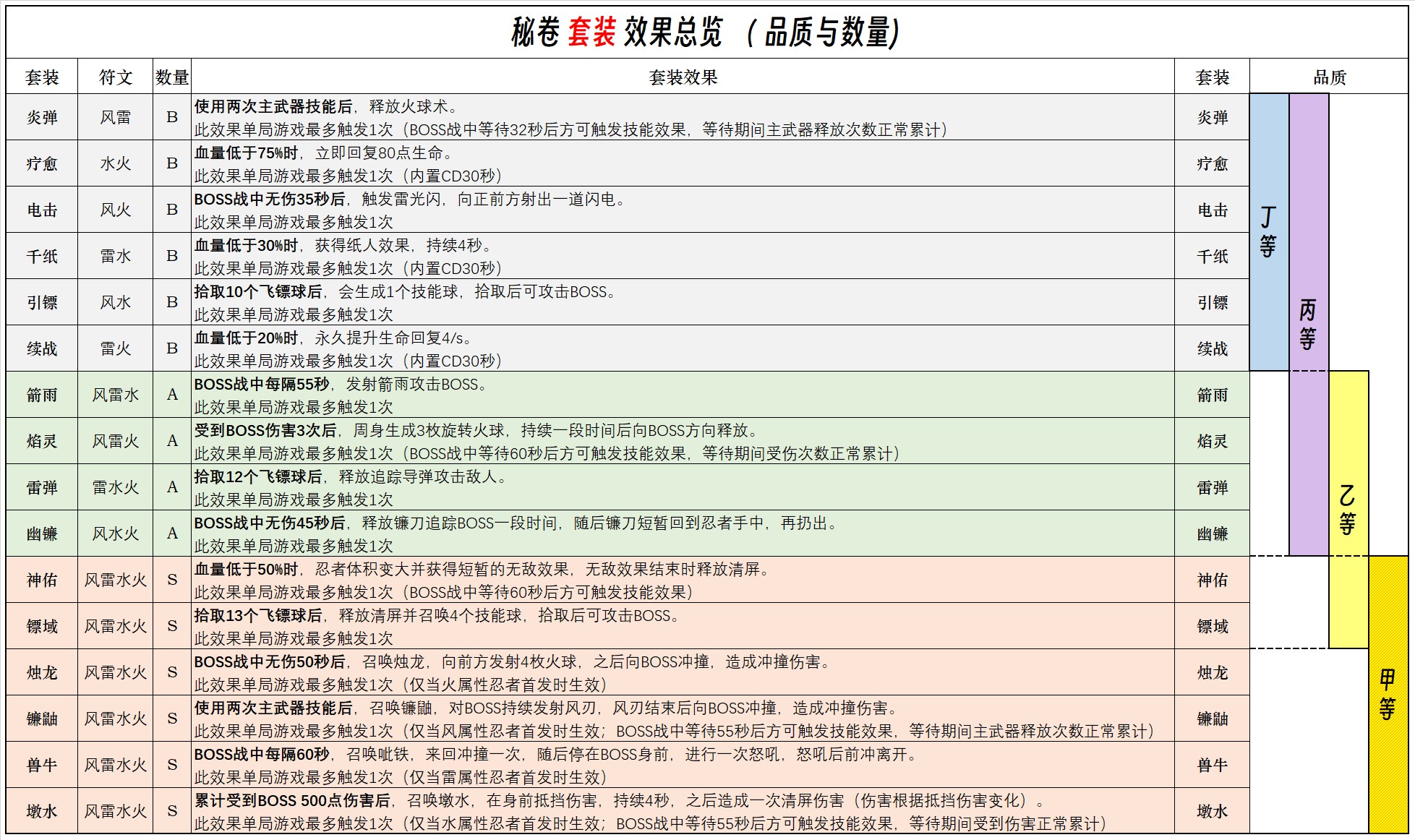Click the gold 甲等 quality bar

pyautogui.click(x=1388, y=694)
